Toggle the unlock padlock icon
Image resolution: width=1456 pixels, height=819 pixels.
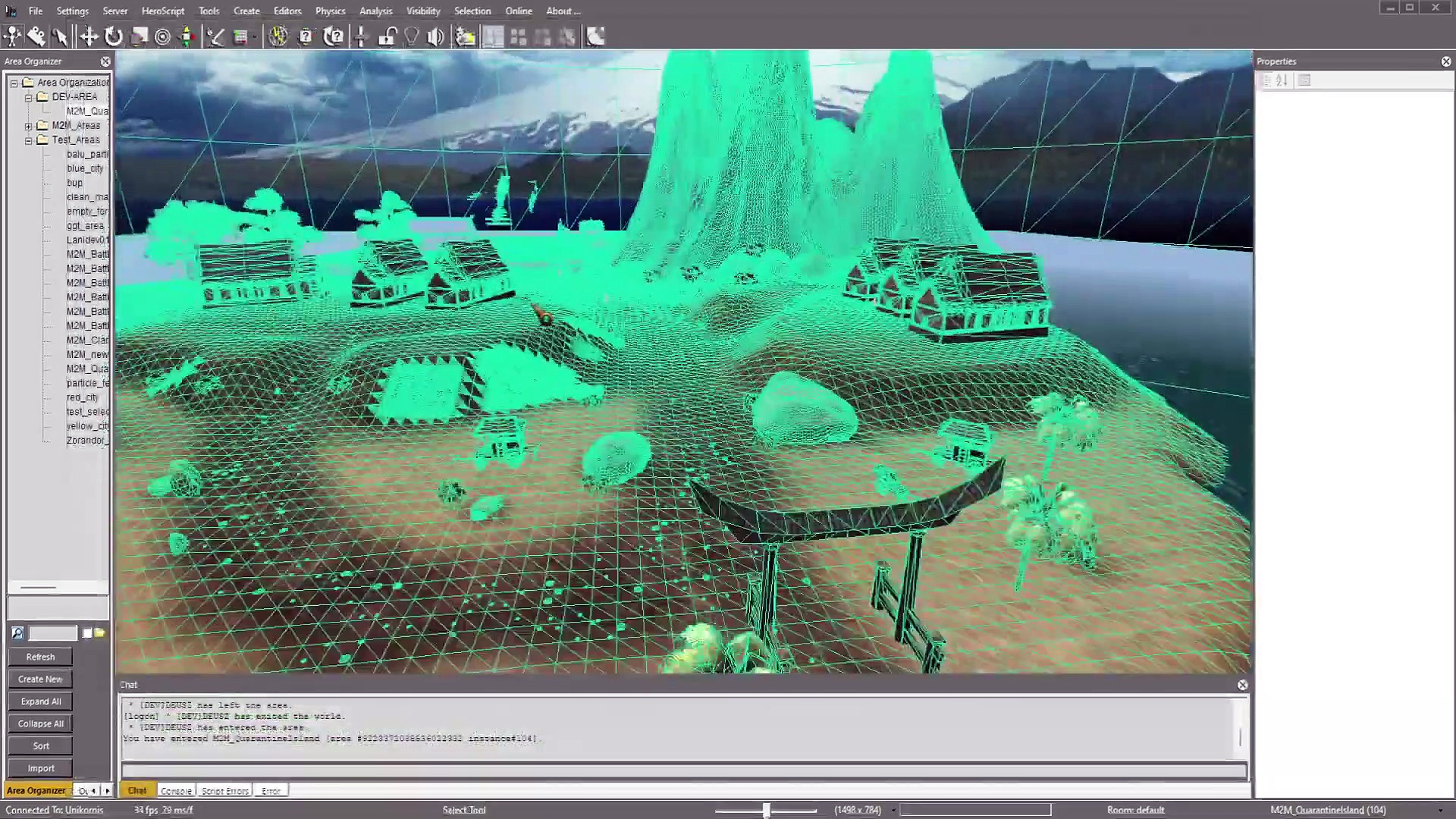[388, 36]
